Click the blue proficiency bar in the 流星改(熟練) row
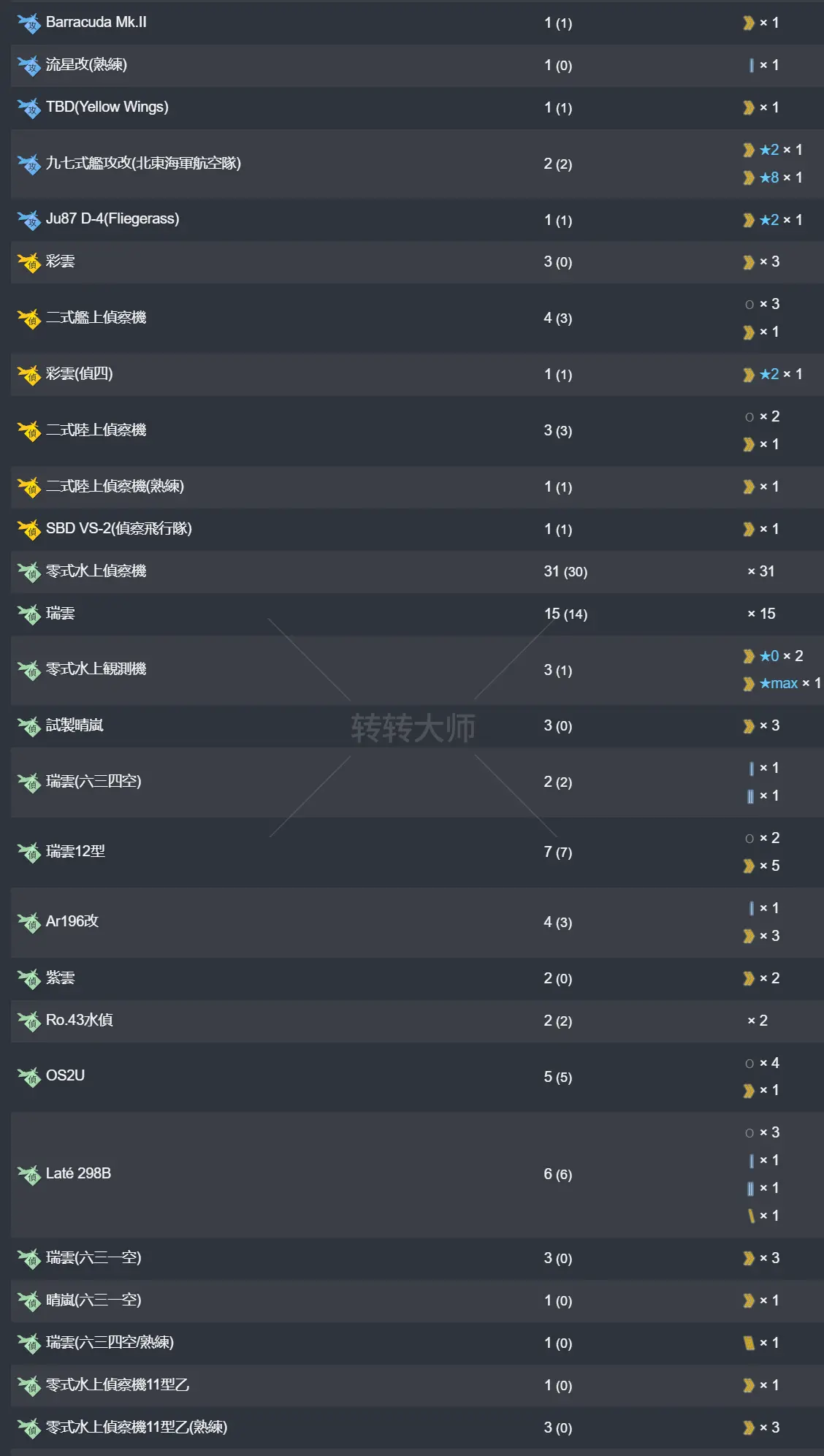Viewport: 824px width, 1456px height. pos(751,66)
